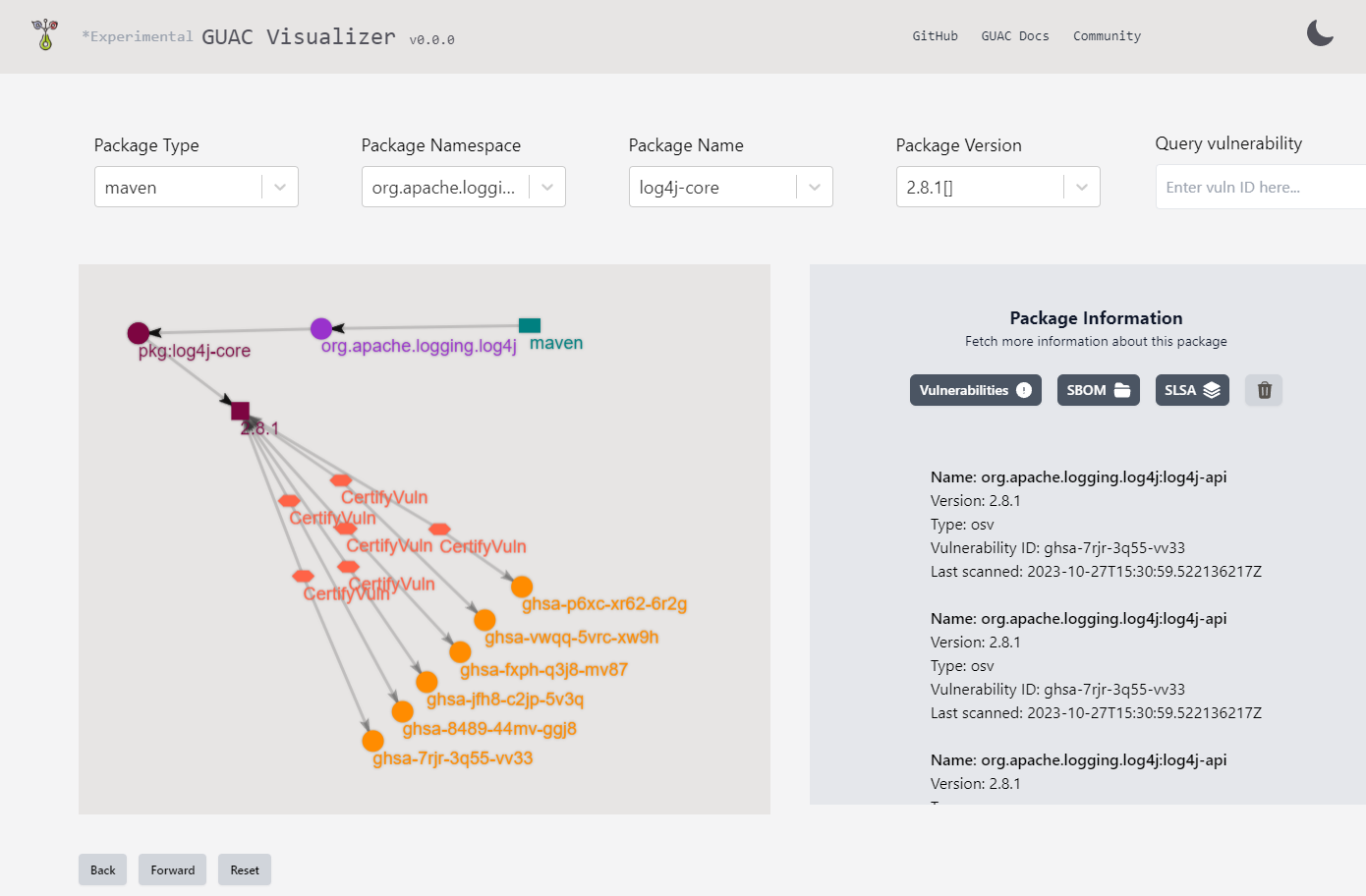
Task: Open the GUAC Docs menu item
Action: [1014, 35]
